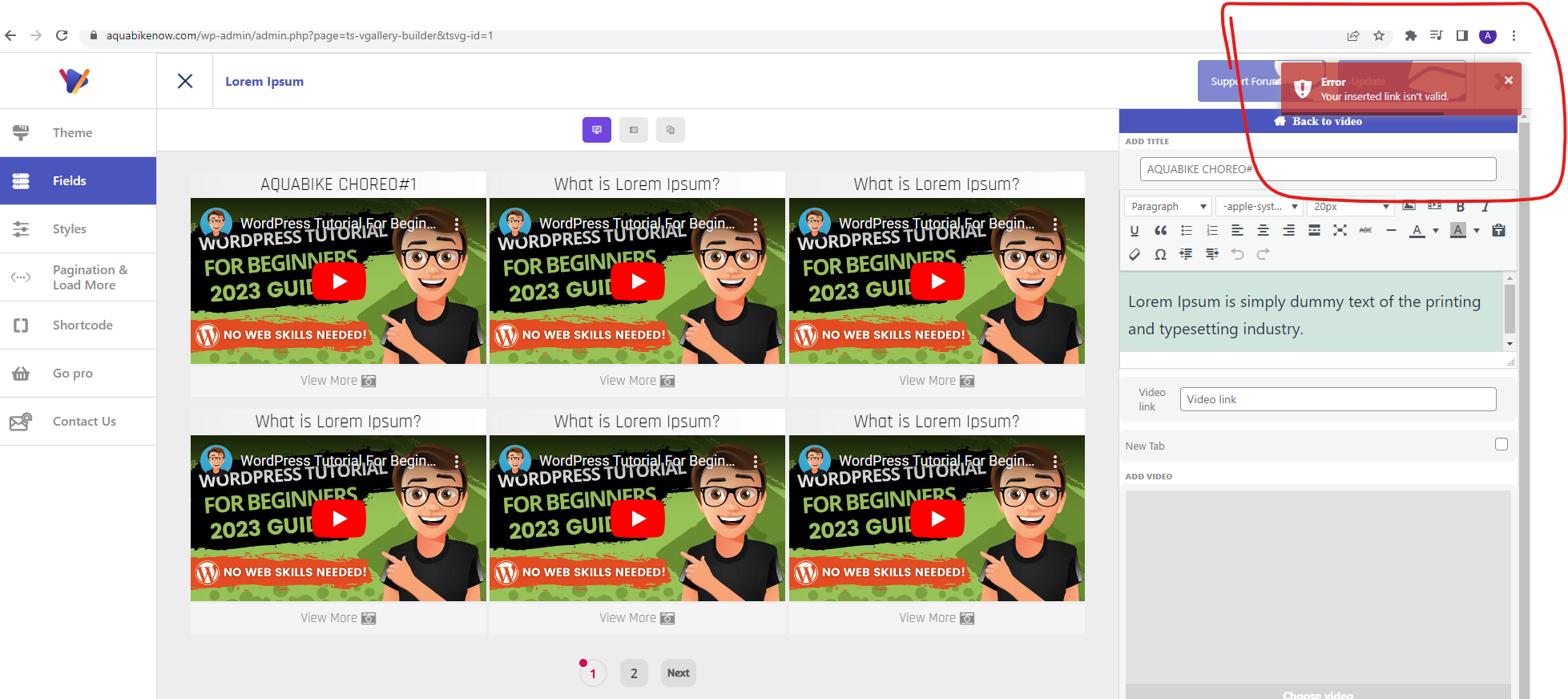This screenshot has height=699, width=1568.
Task: Apply the background highlight color
Action: 1458,230
